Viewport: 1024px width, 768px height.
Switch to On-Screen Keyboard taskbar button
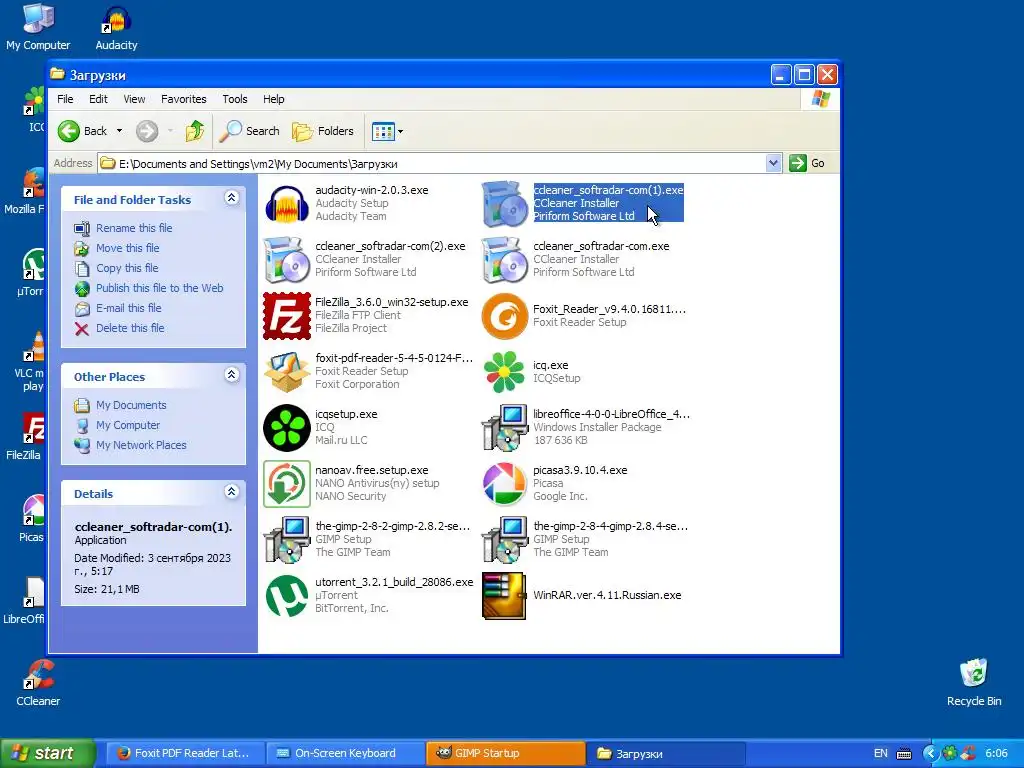point(345,753)
